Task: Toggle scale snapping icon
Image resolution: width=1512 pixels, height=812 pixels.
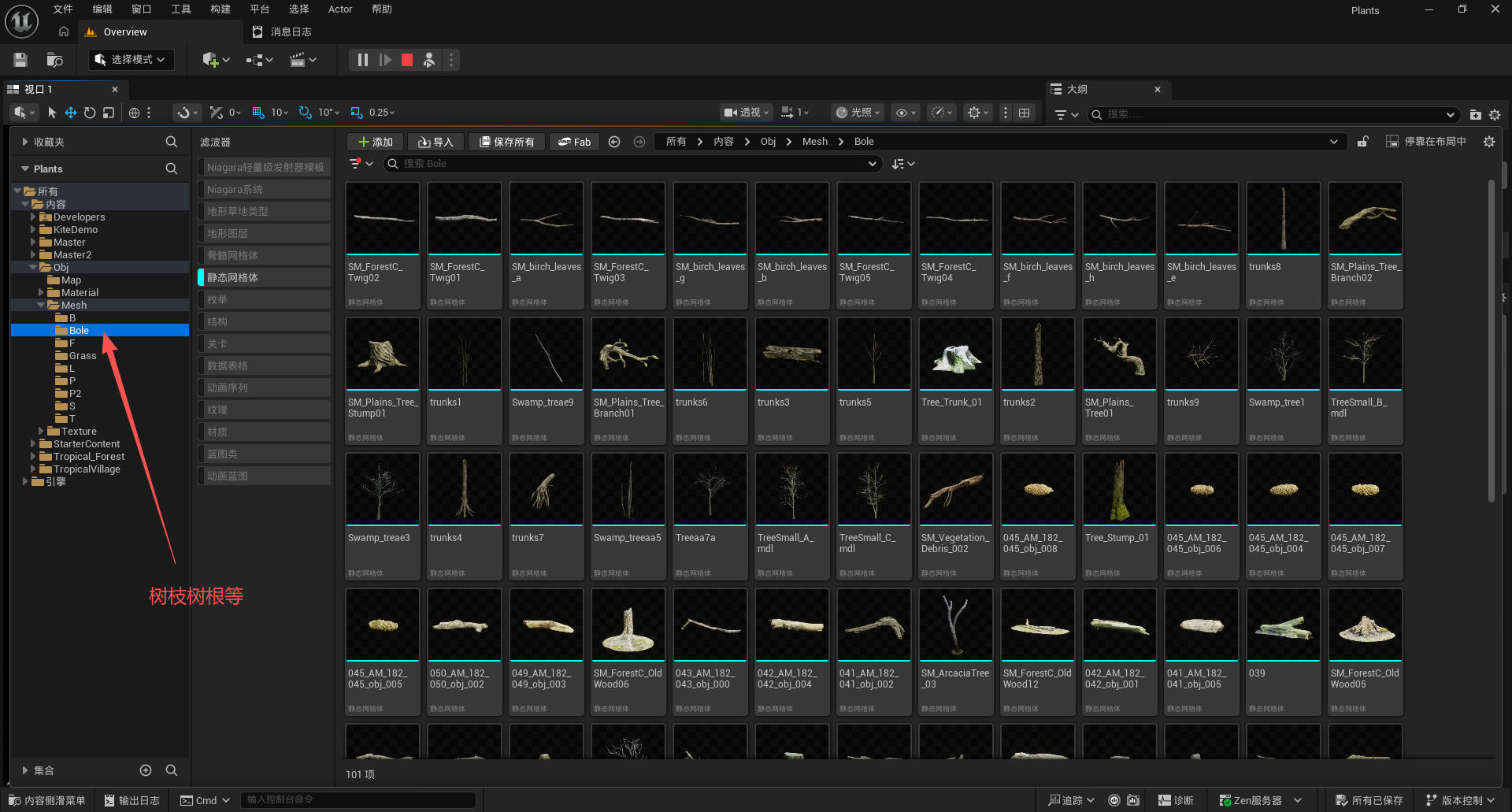Action: point(357,113)
